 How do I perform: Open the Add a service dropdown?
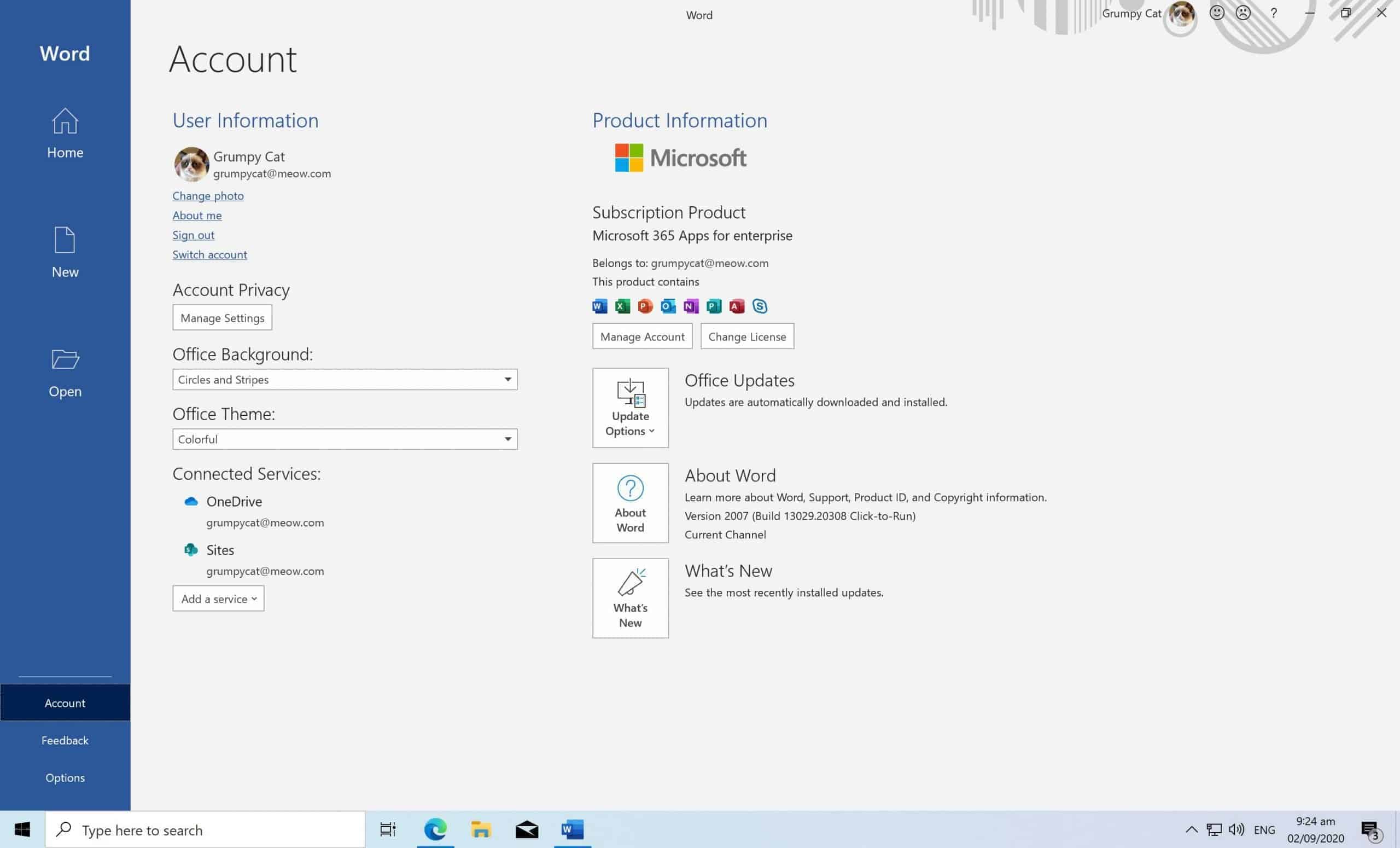[x=218, y=599]
